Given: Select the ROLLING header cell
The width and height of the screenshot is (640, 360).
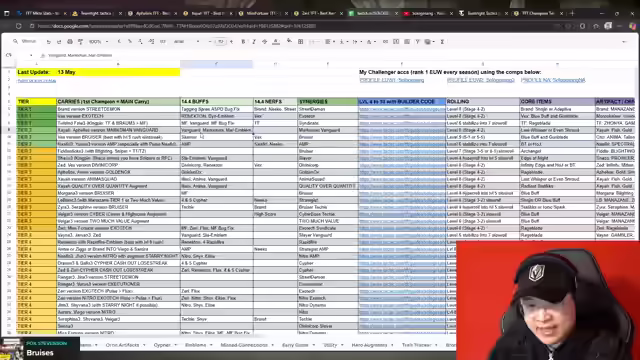Looking at the screenshot, I should tap(482, 102).
